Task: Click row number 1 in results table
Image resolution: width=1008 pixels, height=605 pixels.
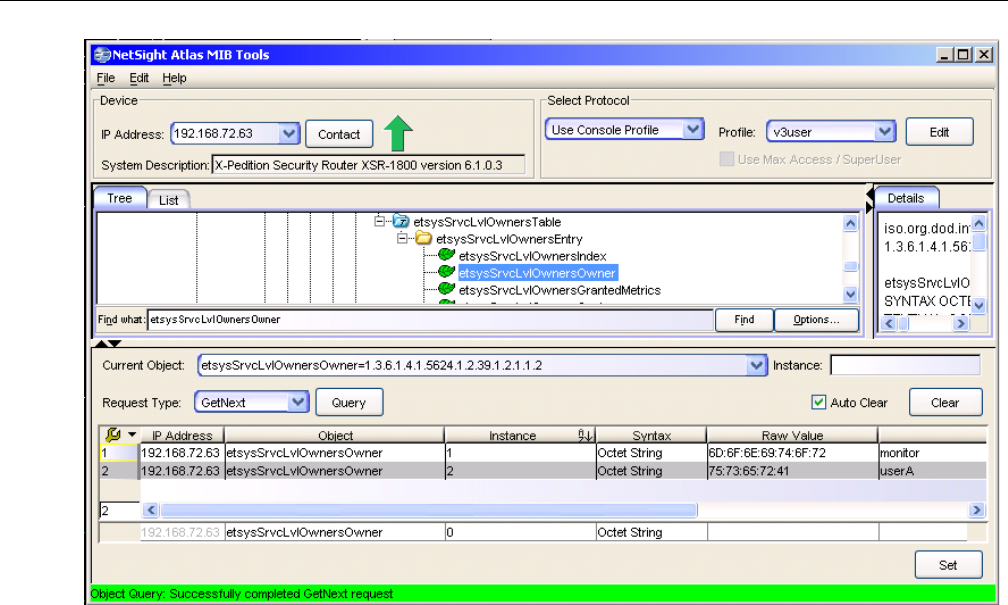Action: (x=119, y=453)
